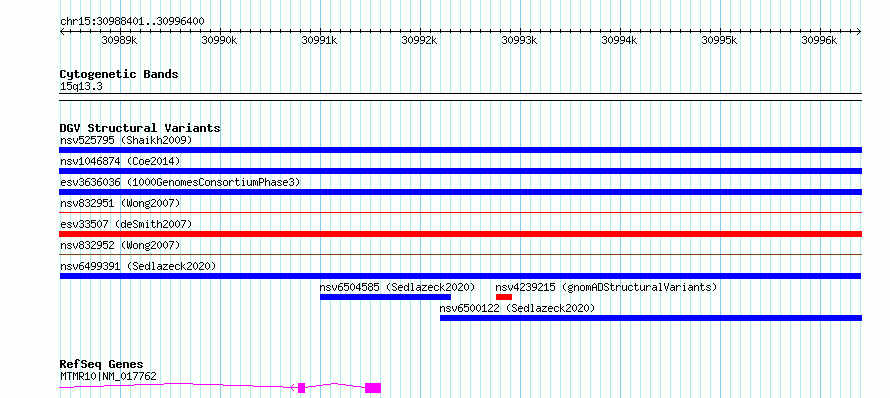Click the 30992k ruler mark
The image size is (890, 398).
point(420,40)
